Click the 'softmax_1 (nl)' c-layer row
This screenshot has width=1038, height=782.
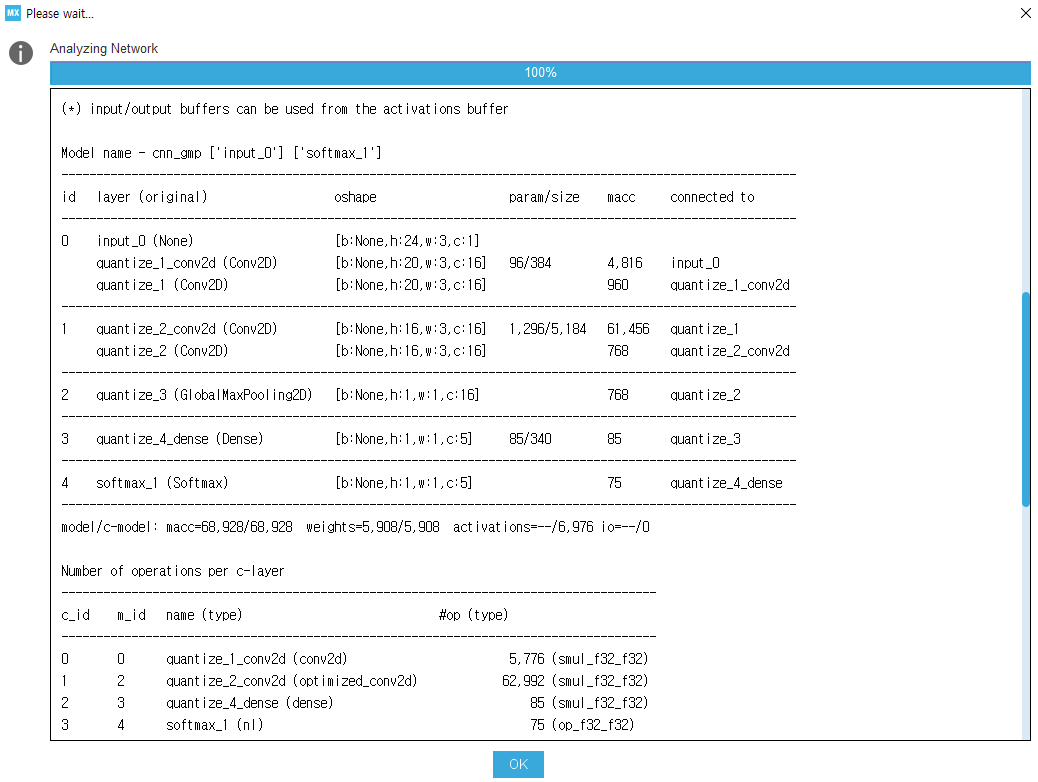214,725
